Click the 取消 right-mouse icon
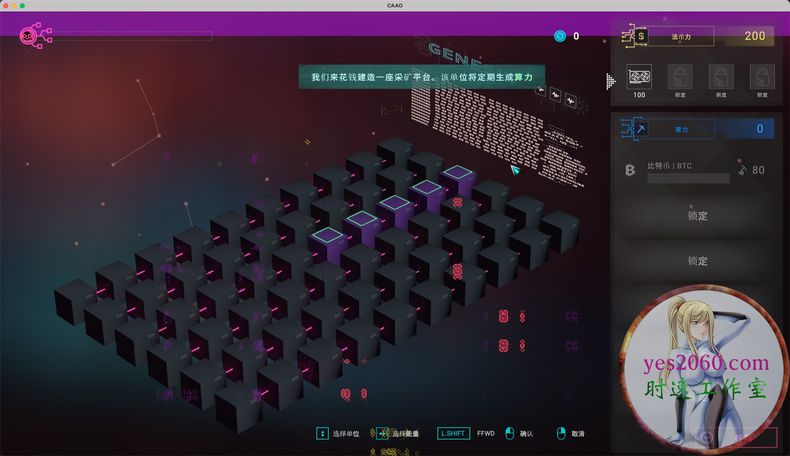The height and width of the screenshot is (456, 790). click(x=560, y=433)
